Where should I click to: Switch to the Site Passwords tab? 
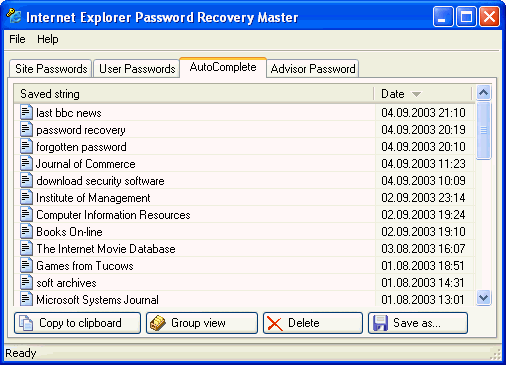[x=51, y=69]
